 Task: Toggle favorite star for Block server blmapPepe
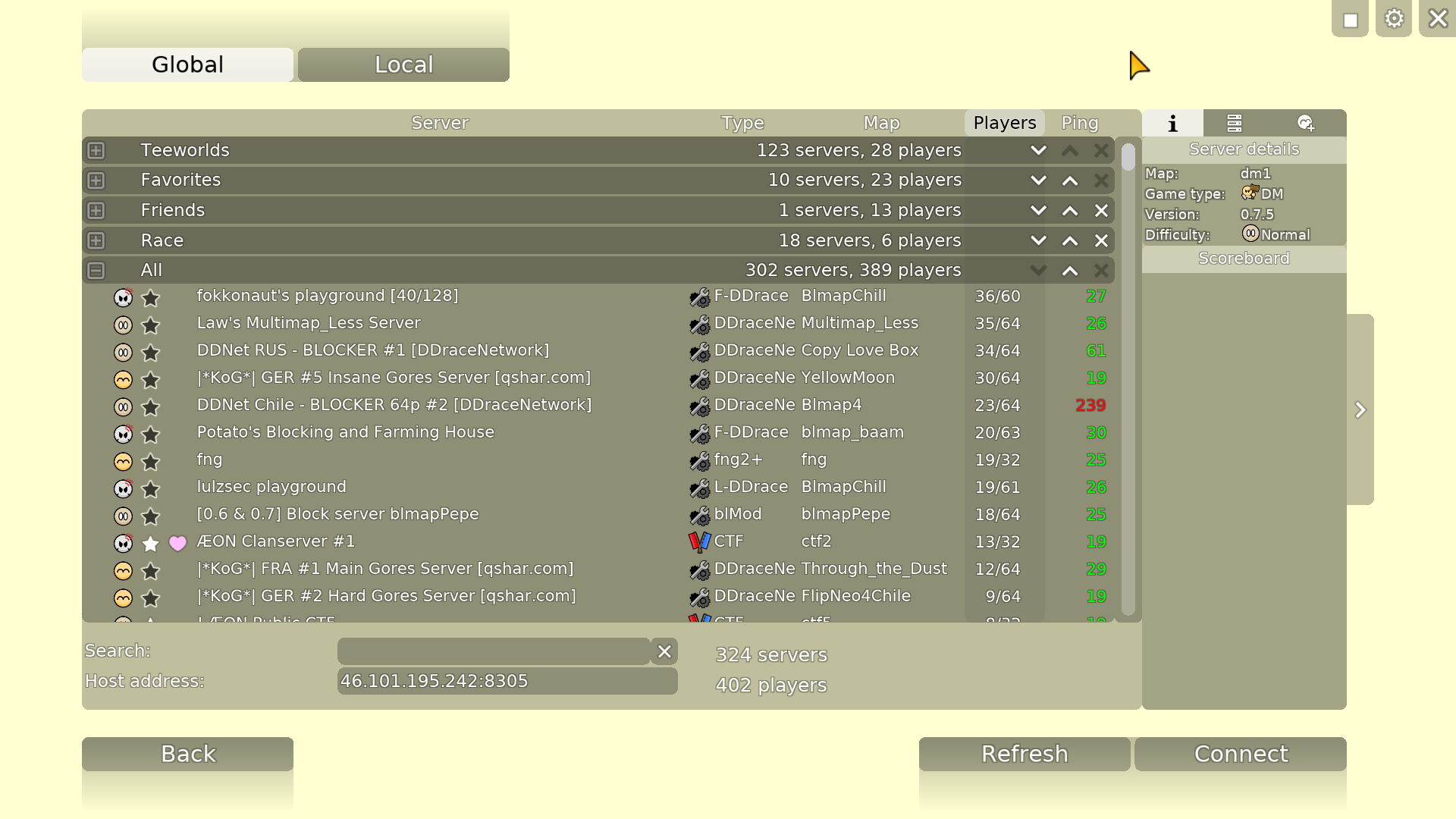tap(151, 516)
